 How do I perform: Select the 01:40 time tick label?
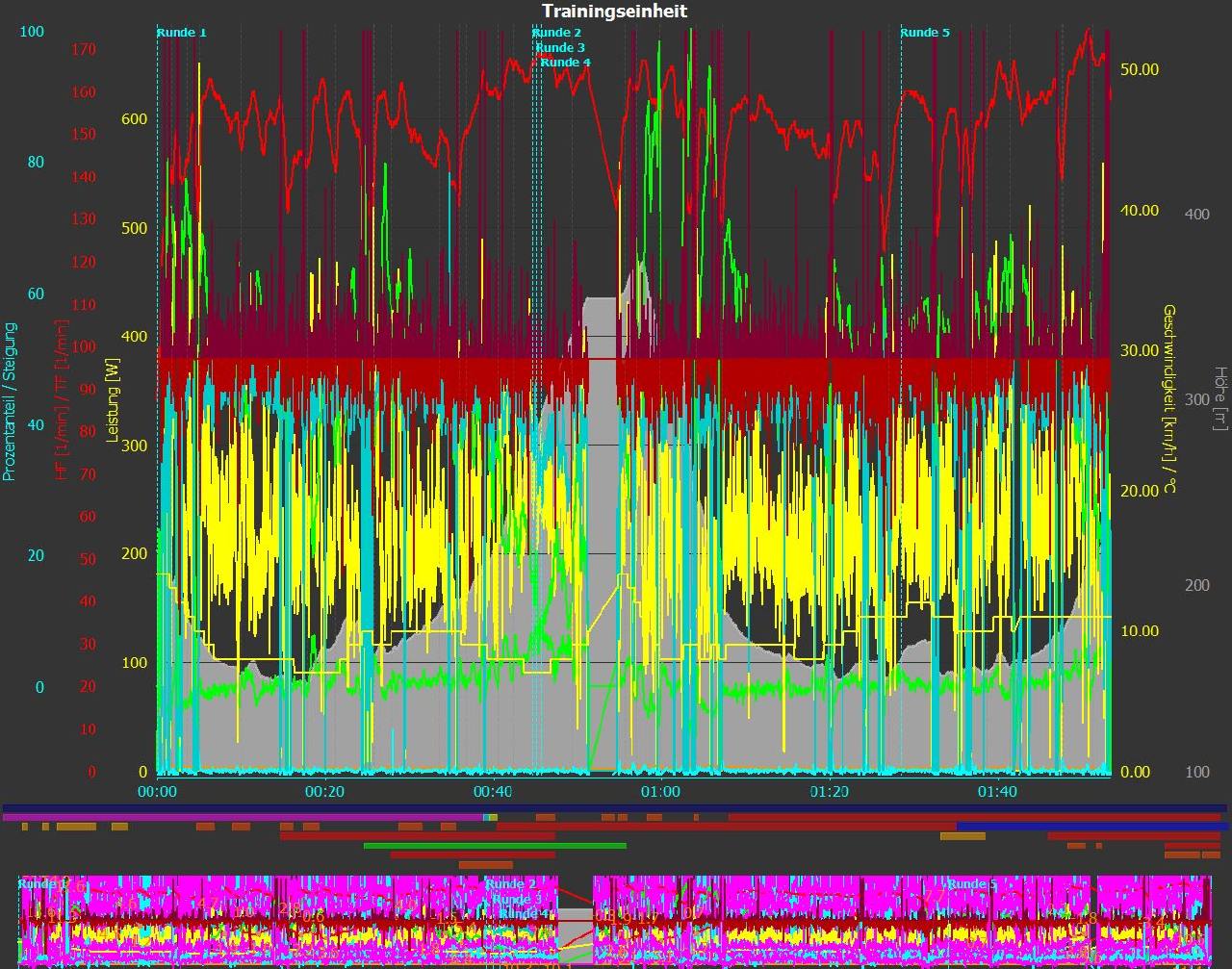(996, 792)
